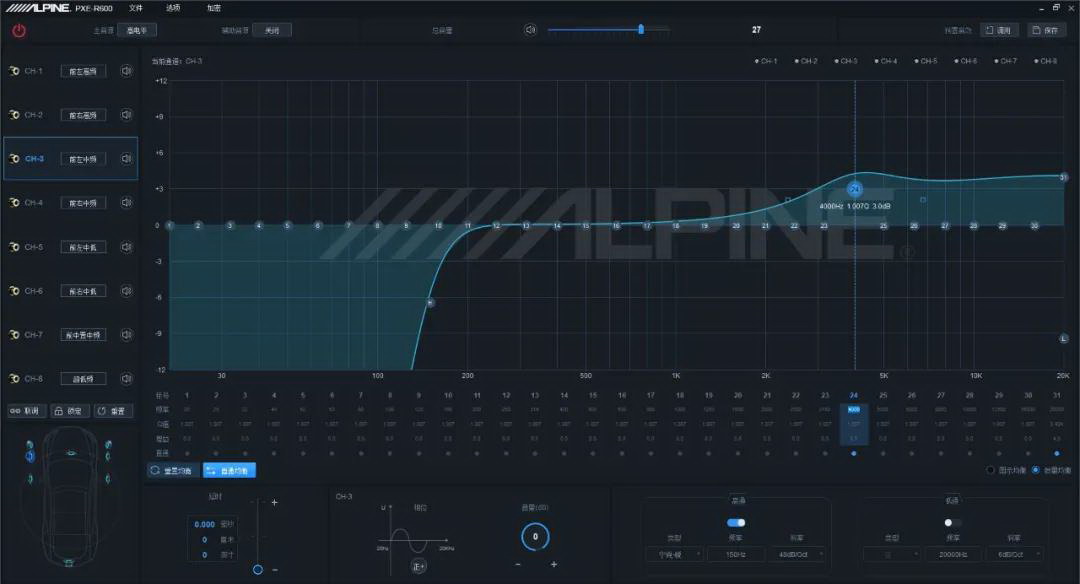Image resolution: width=1080 pixels, height=584 pixels.
Task: Click the CH-6 speaker driver icon
Action: coord(14,291)
